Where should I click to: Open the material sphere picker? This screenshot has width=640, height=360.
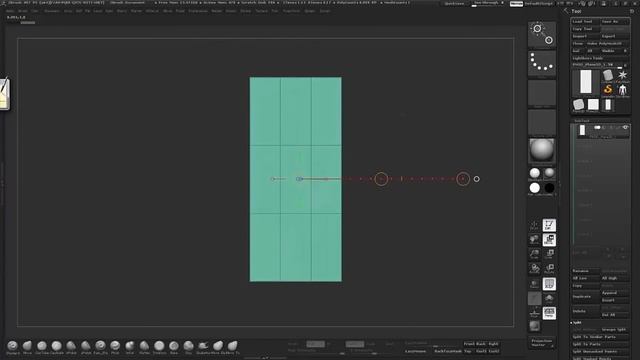542,151
